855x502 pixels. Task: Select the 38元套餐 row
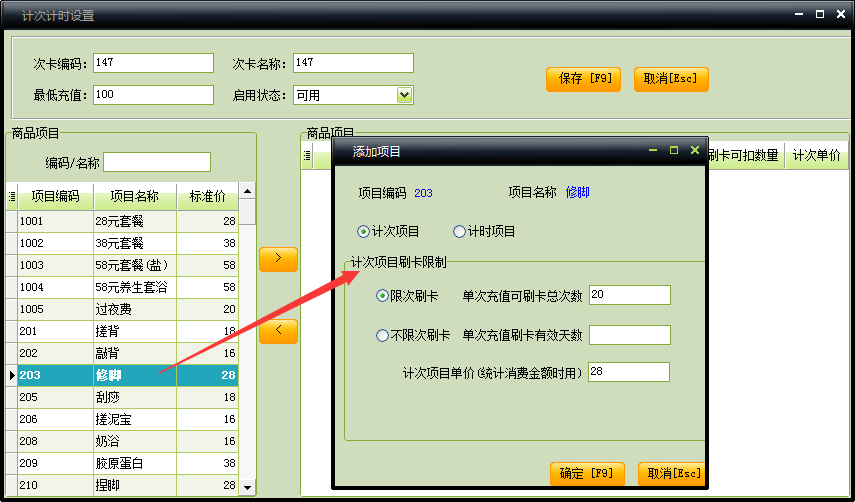click(123, 243)
